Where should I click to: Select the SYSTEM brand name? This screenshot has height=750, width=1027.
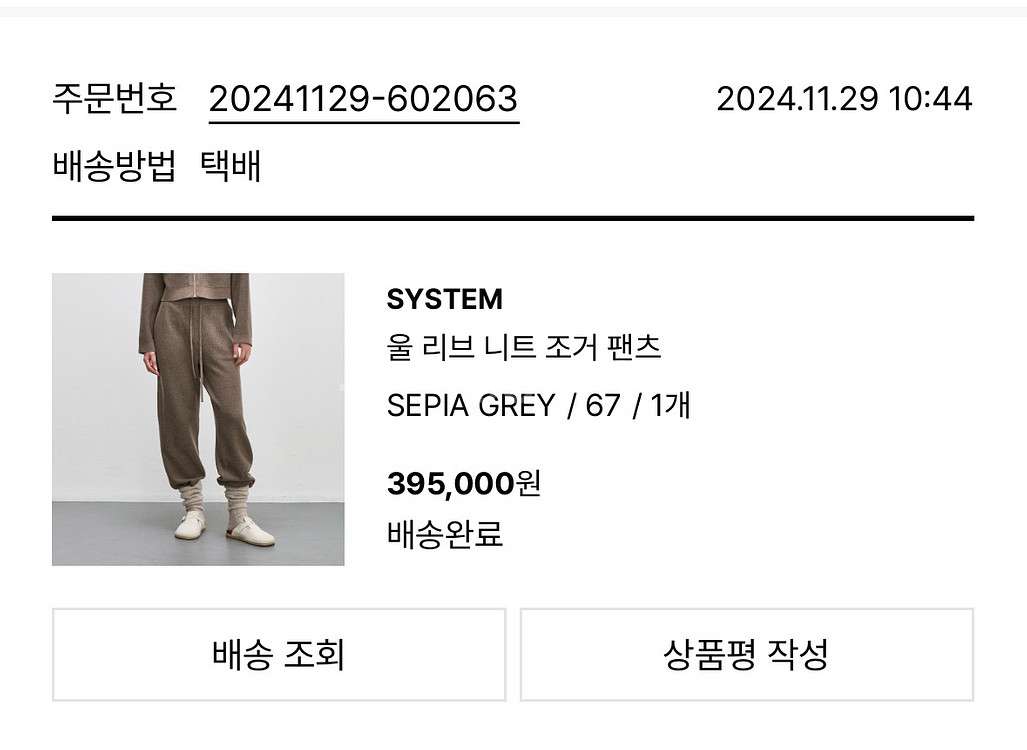click(x=444, y=299)
